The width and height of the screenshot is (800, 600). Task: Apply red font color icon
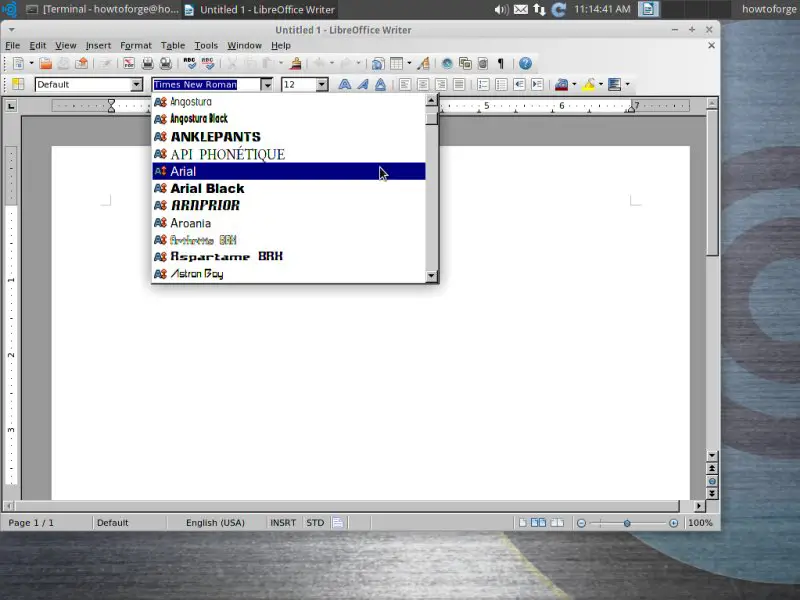click(x=561, y=84)
